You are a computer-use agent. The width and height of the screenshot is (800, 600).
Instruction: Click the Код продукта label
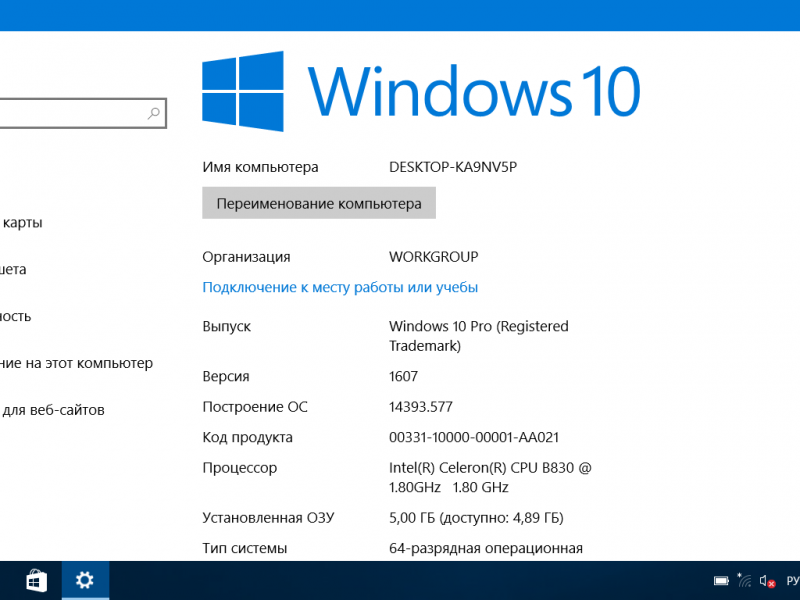coord(247,438)
